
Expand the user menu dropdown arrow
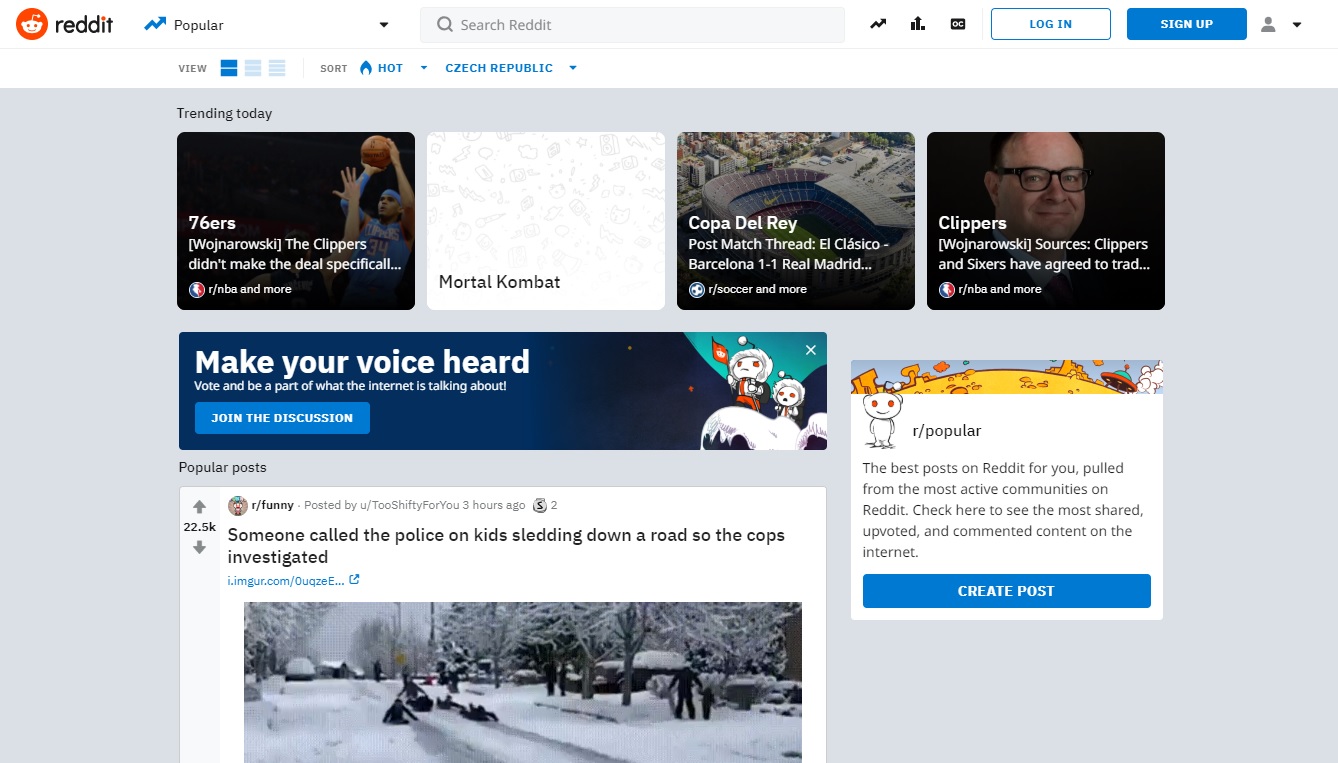click(x=1297, y=25)
